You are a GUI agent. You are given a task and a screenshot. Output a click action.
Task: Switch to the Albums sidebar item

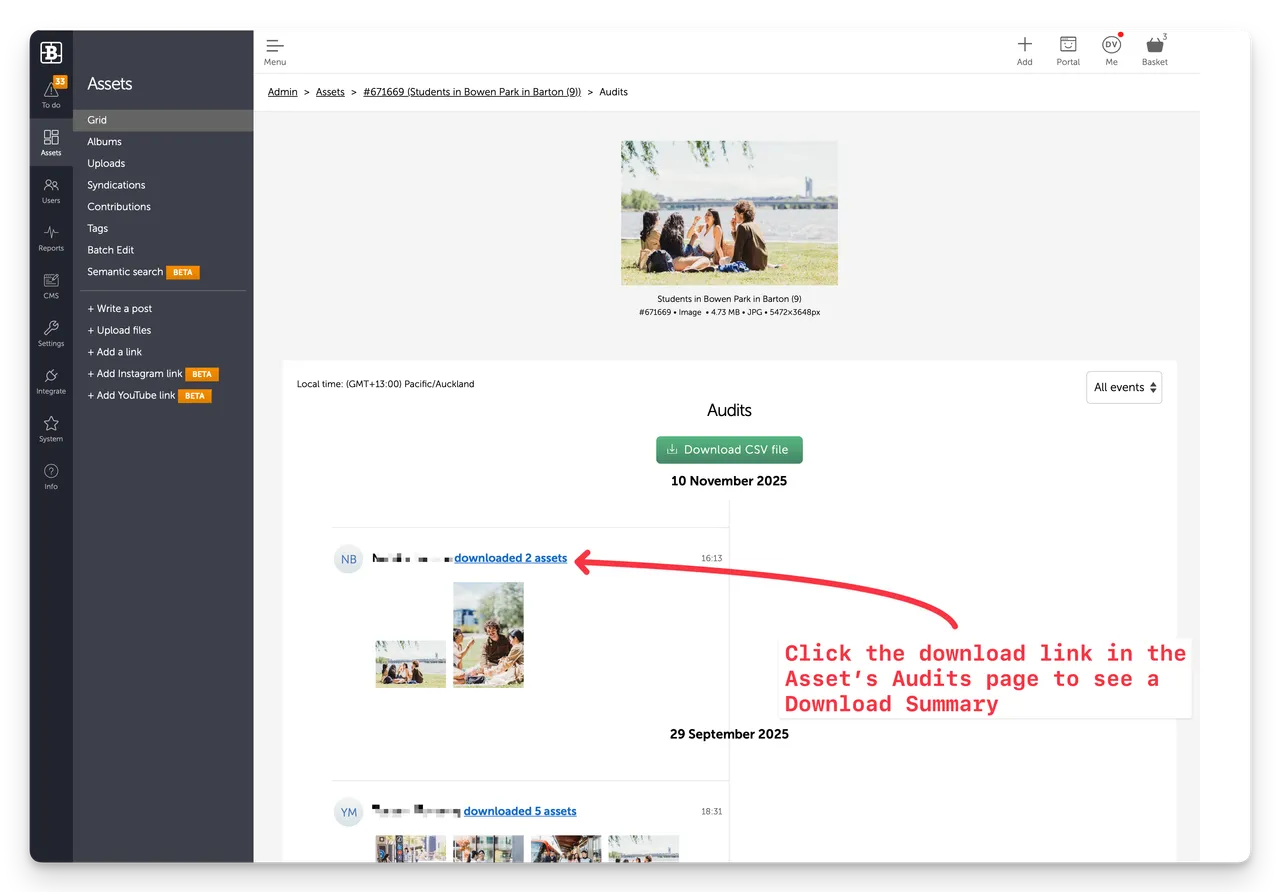[x=104, y=141]
